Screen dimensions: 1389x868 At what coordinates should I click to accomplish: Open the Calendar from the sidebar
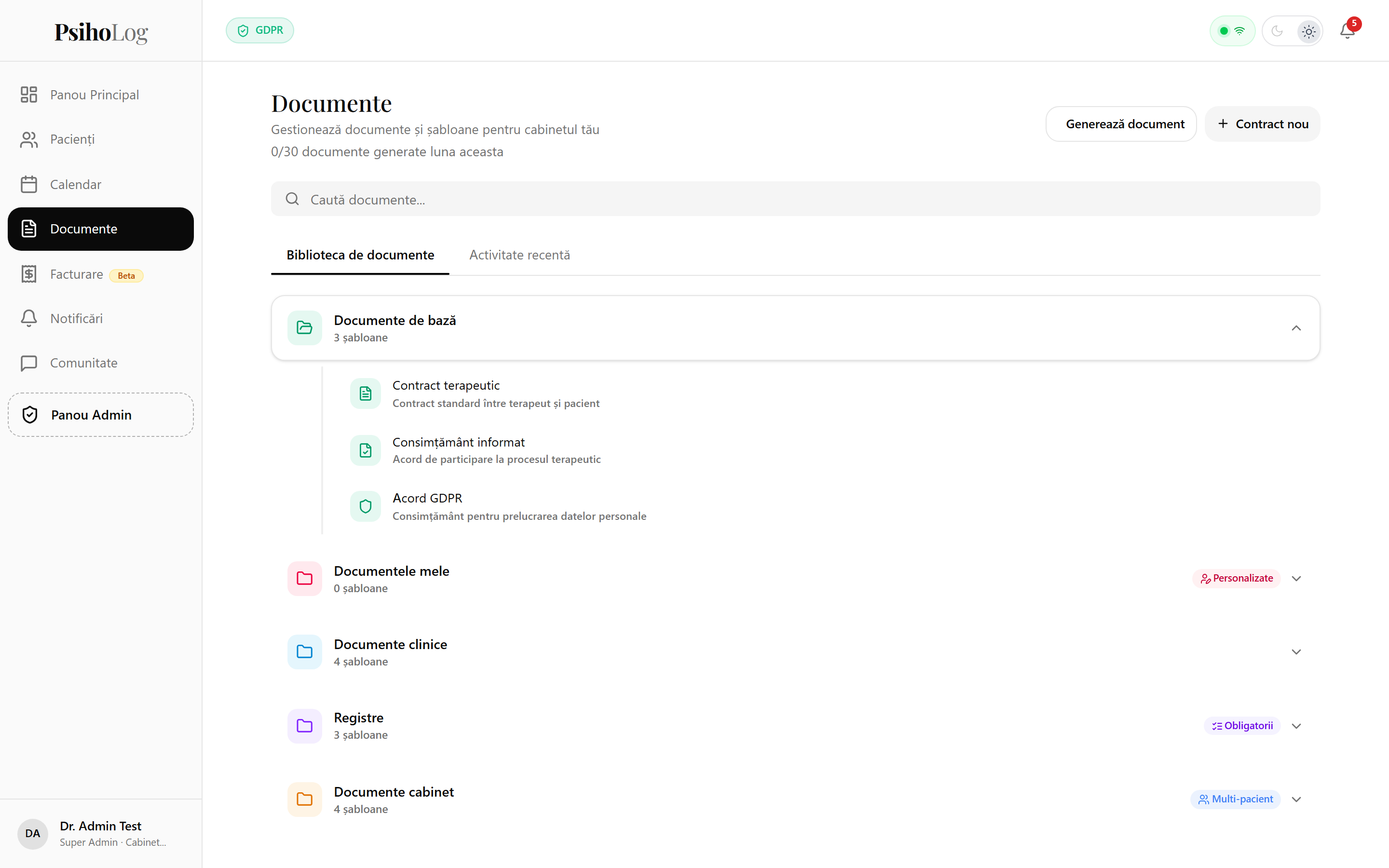[x=29, y=184]
